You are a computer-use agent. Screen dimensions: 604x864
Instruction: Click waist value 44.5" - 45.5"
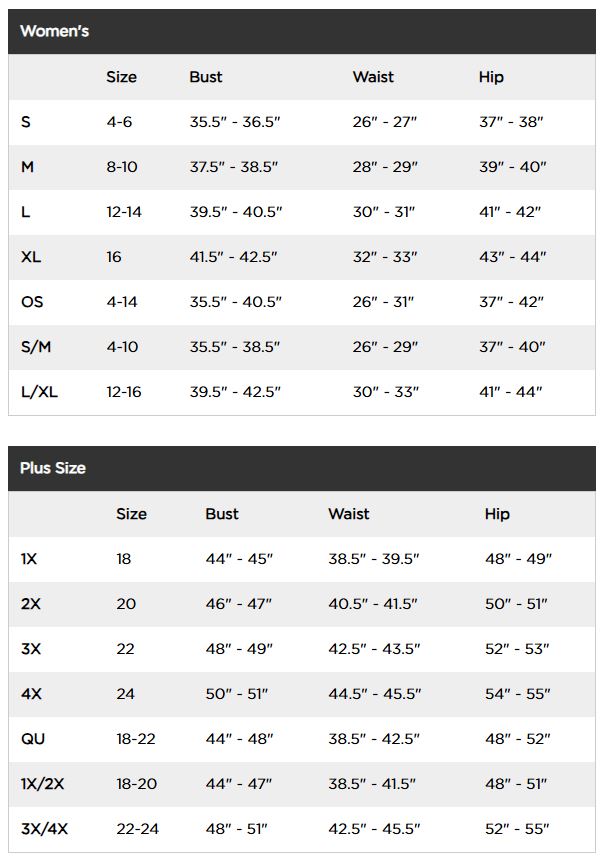375,694
